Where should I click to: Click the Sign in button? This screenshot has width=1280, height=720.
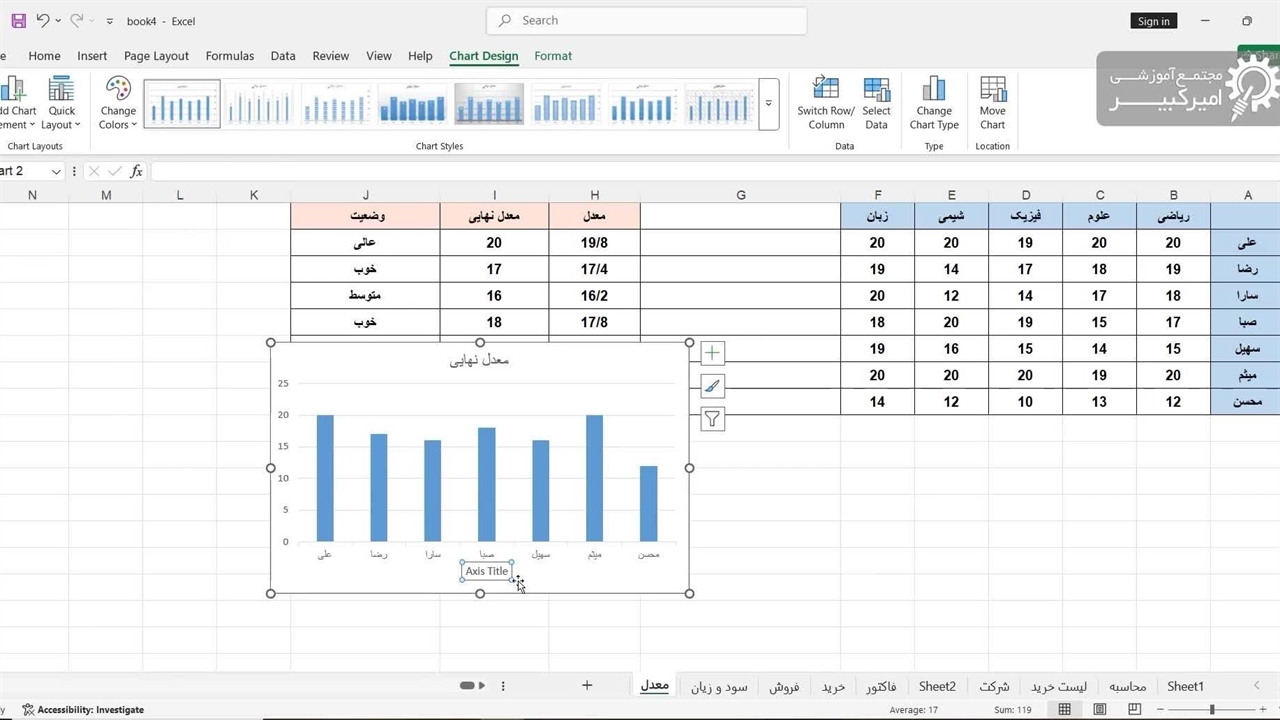(1153, 21)
